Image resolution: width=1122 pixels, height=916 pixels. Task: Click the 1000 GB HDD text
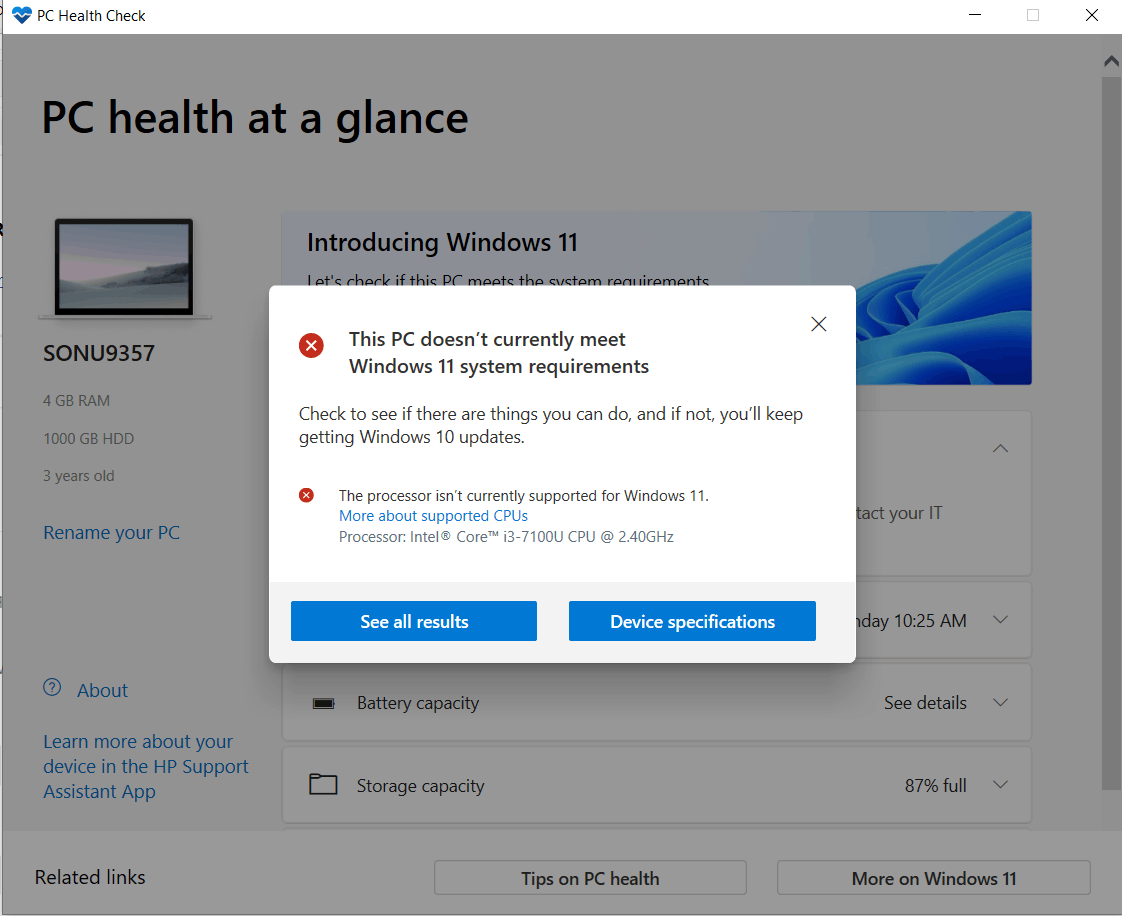89,439
